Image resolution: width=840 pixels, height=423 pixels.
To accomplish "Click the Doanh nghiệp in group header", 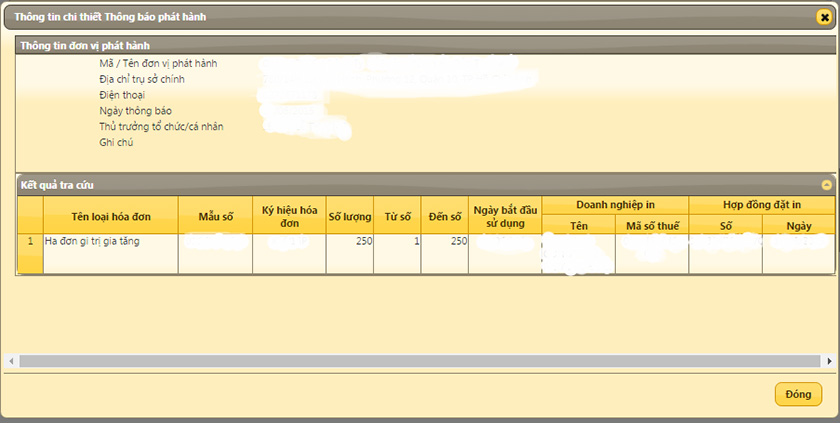I will pyautogui.click(x=615, y=204).
